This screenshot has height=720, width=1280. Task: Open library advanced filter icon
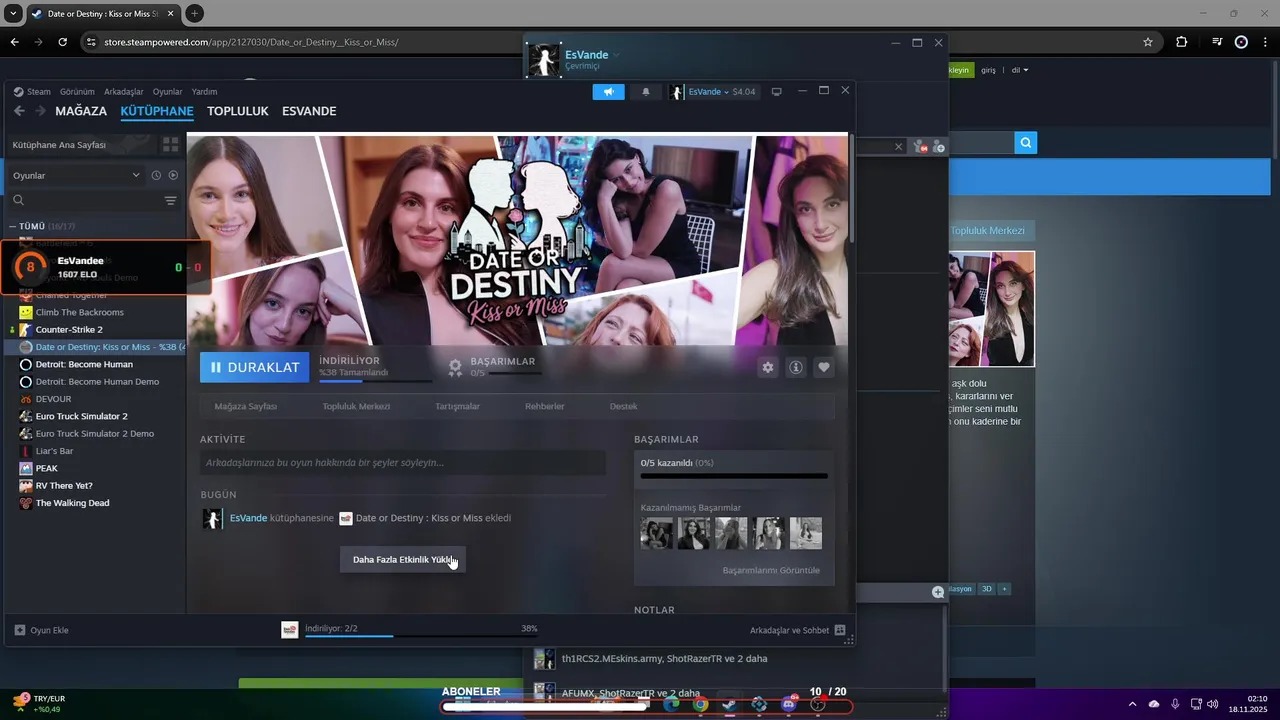170,201
